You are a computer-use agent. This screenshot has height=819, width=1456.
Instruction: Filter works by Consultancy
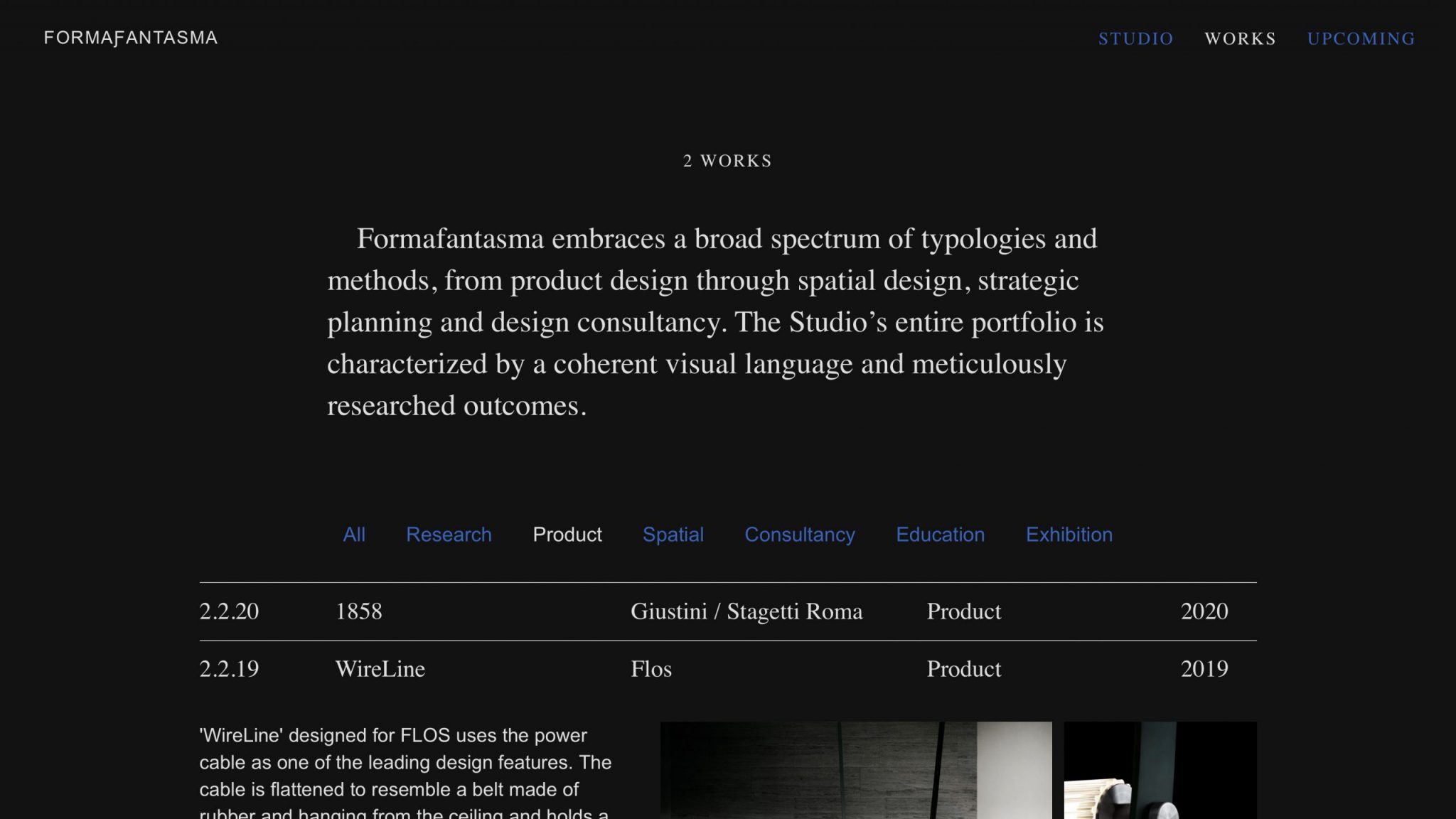pos(799,535)
